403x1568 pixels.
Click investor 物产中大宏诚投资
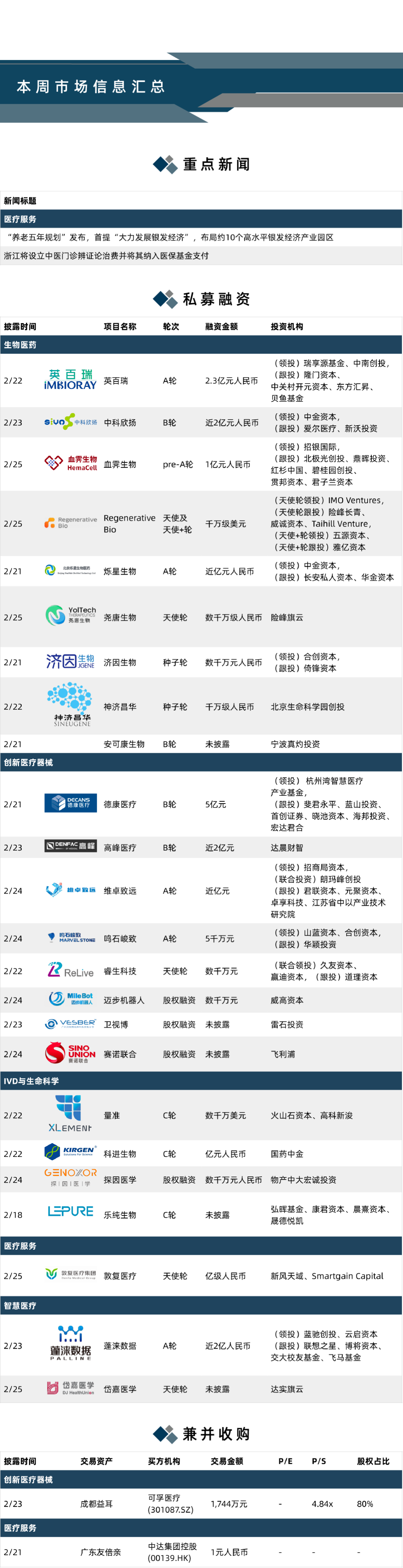303,1180
